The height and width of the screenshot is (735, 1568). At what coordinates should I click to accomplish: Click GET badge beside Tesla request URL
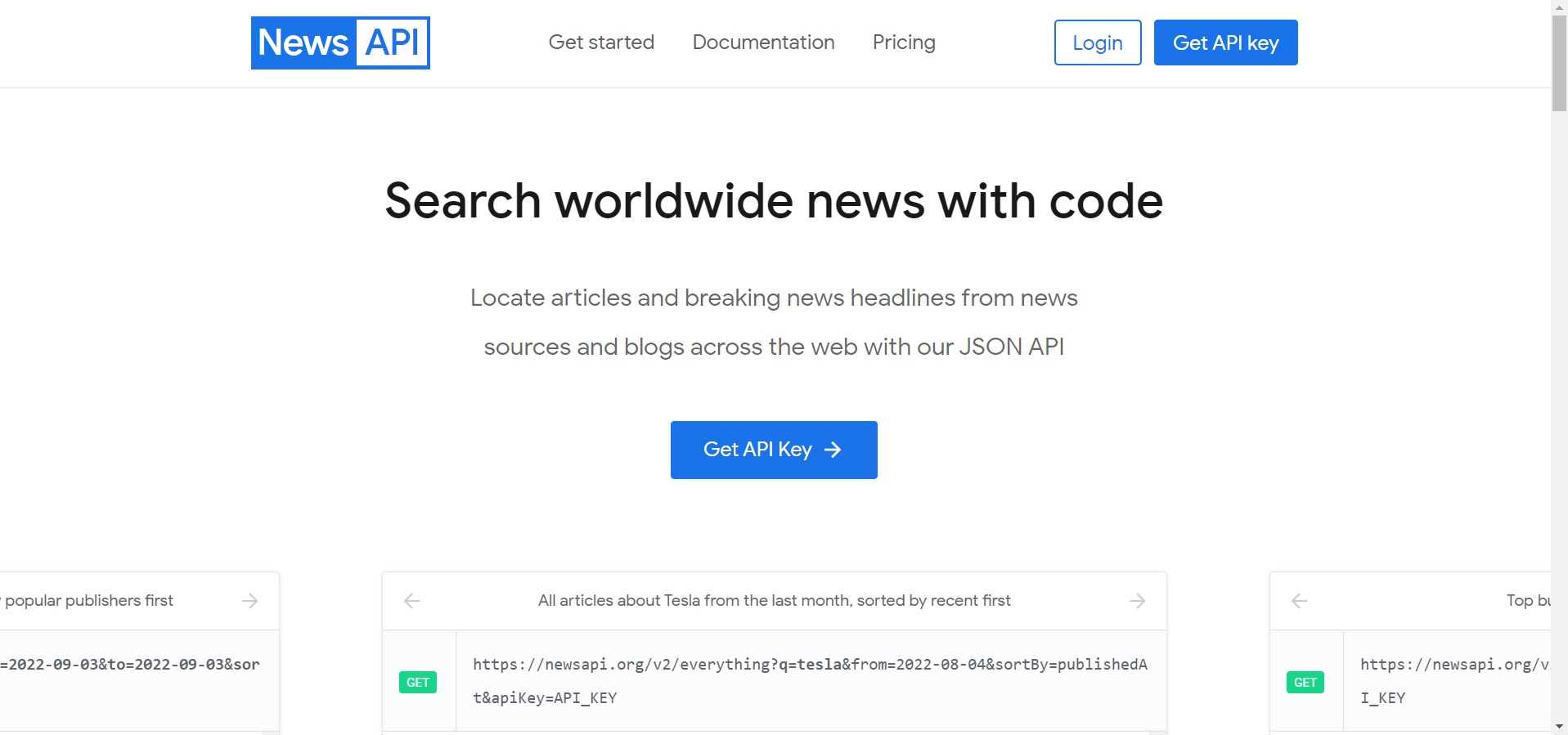point(418,682)
